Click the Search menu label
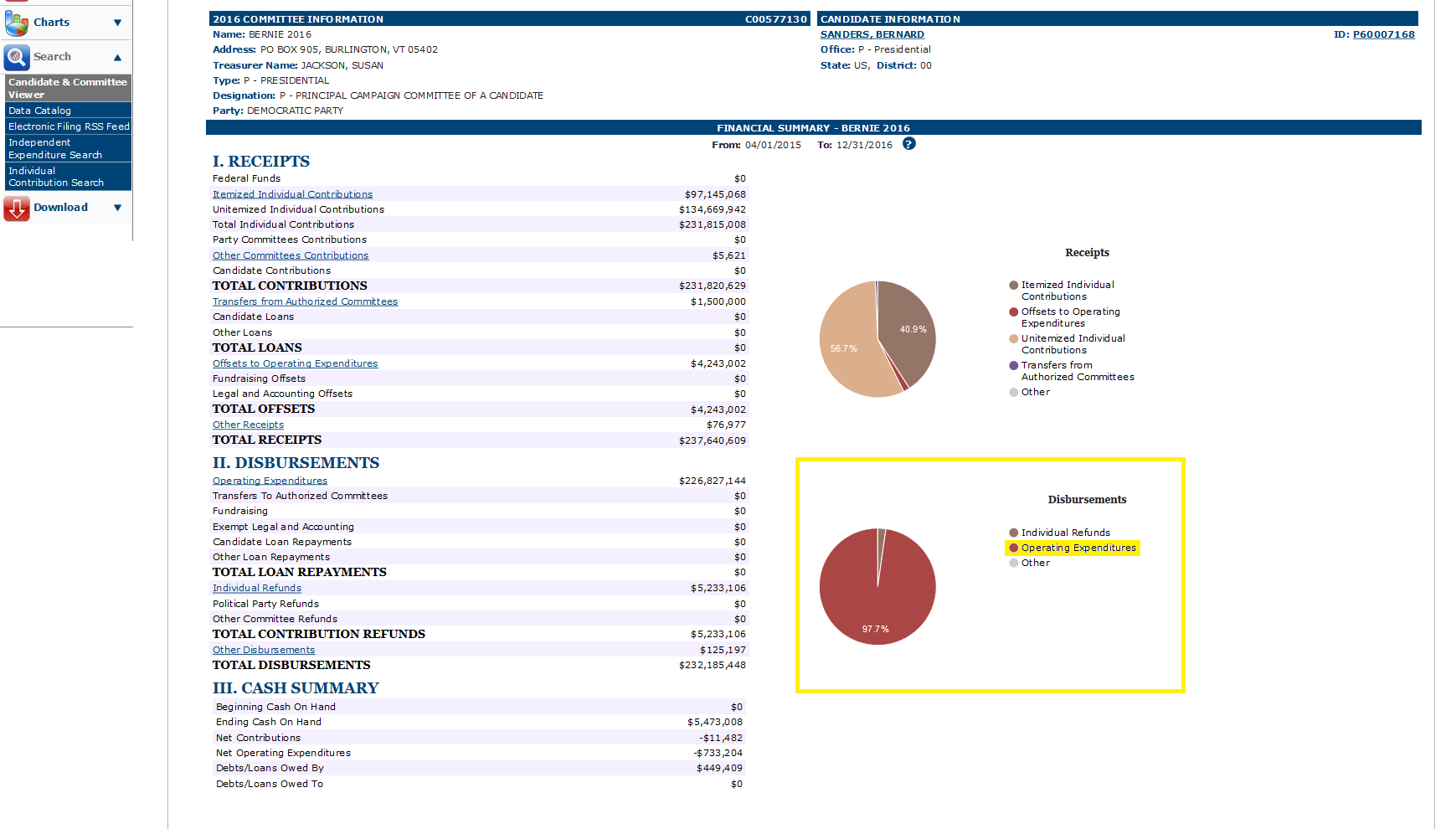The image size is (1456, 829). pos(52,57)
